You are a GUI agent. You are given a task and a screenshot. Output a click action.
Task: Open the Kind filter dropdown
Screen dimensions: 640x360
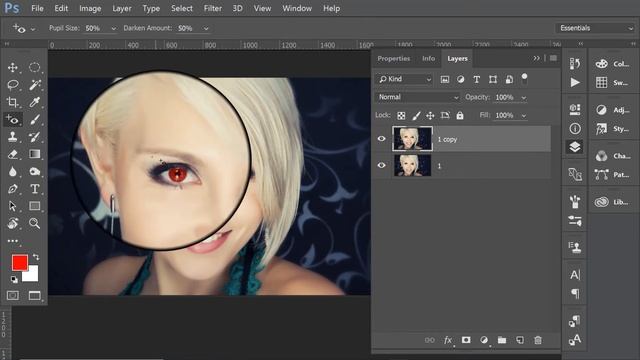pos(403,79)
